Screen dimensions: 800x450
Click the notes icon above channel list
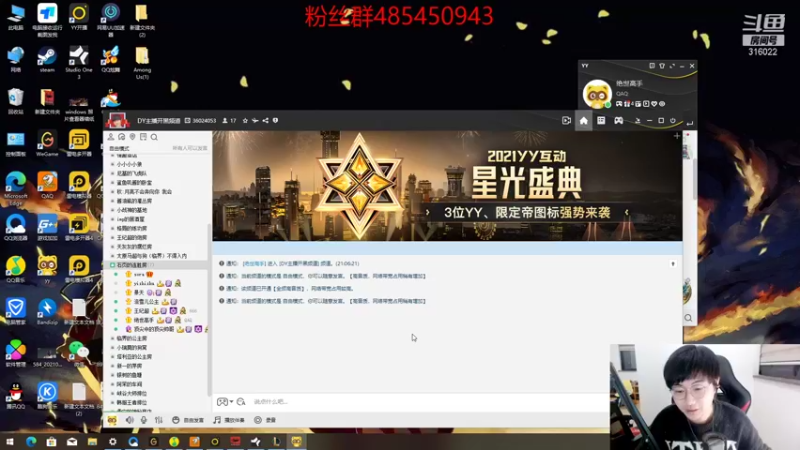pyautogui.click(x=143, y=137)
